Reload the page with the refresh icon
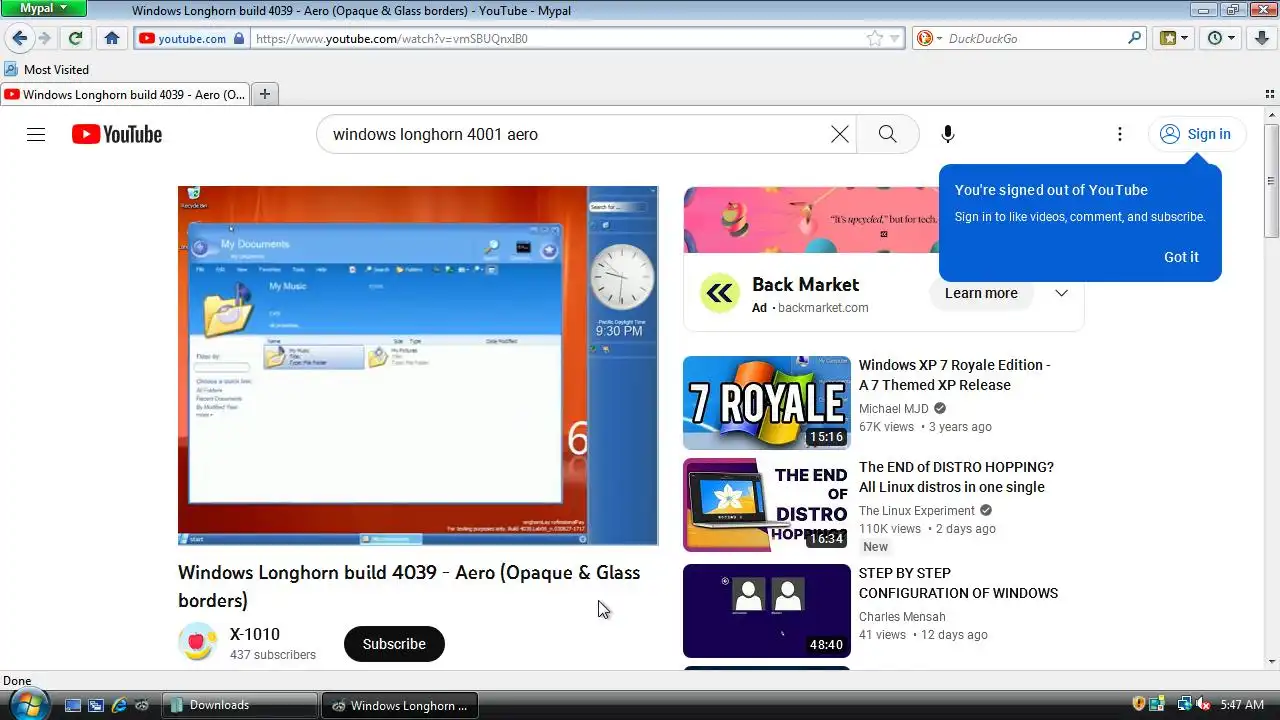 pos(75,38)
